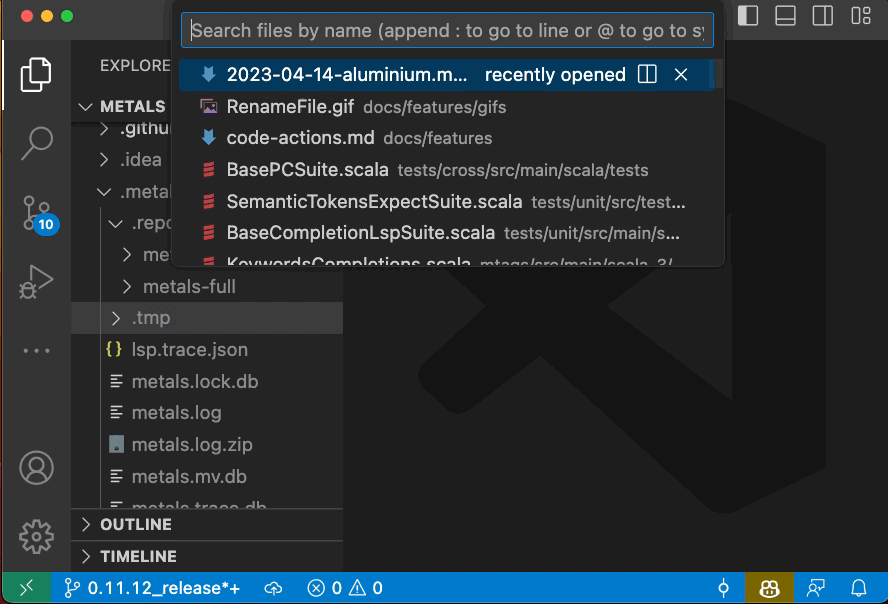Open notifications via the bell icon

click(x=860, y=588)
